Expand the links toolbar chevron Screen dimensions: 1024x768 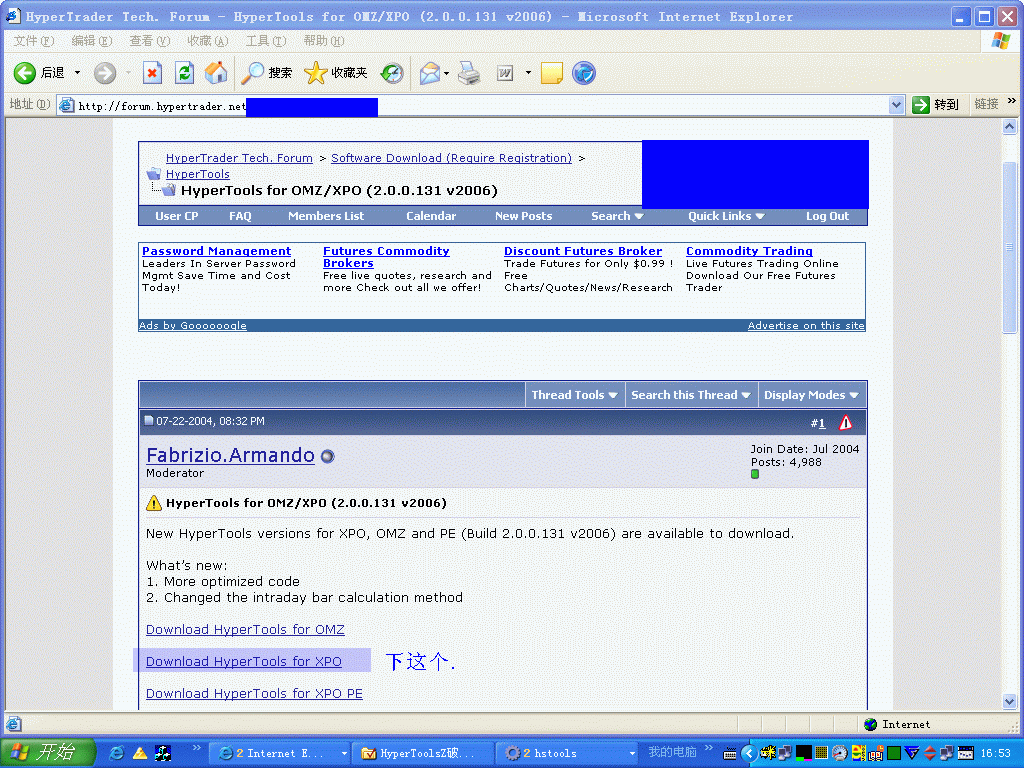[1012, 101]
